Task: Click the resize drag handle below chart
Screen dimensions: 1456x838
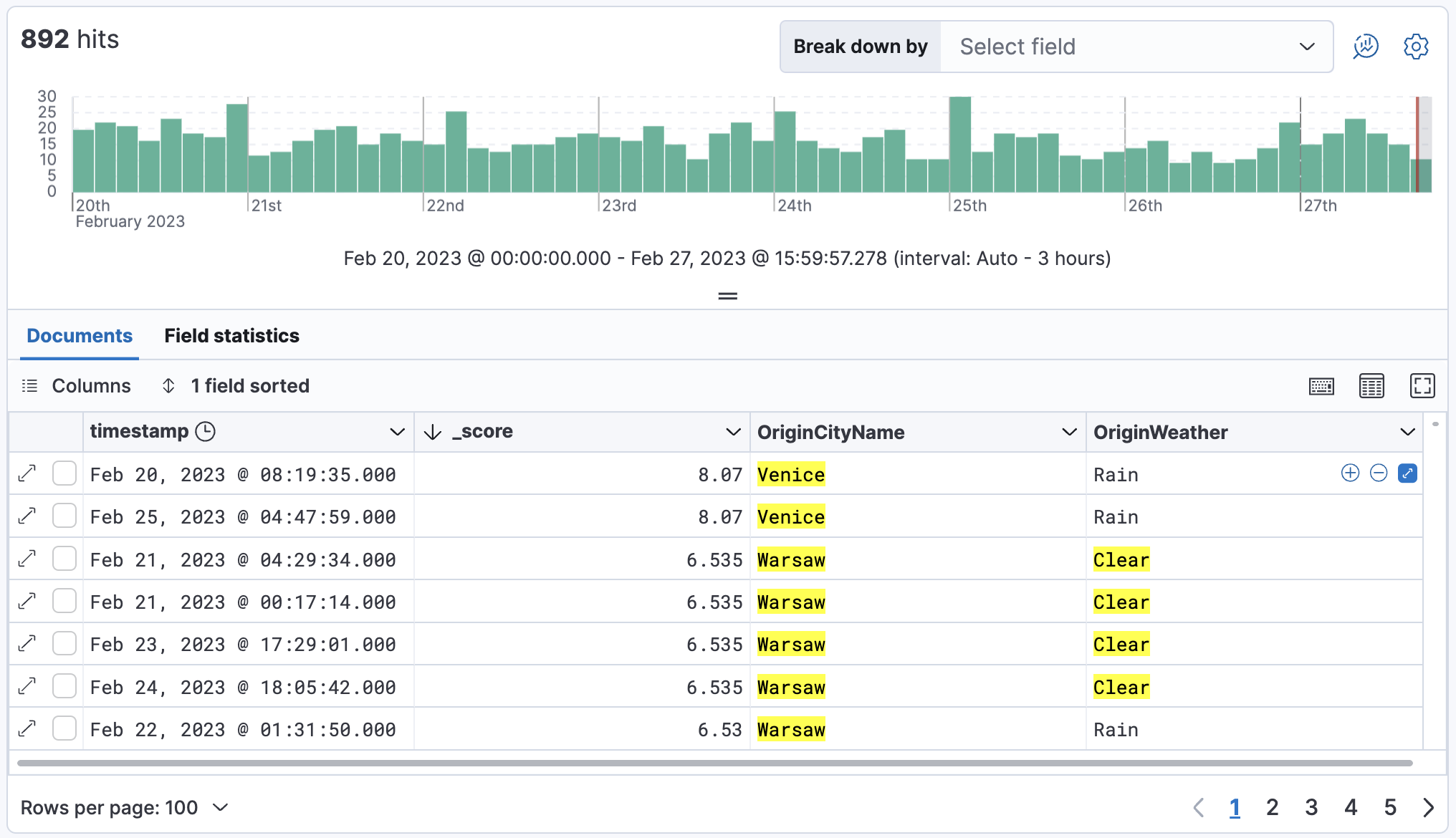Action: (x=727, y=295)
